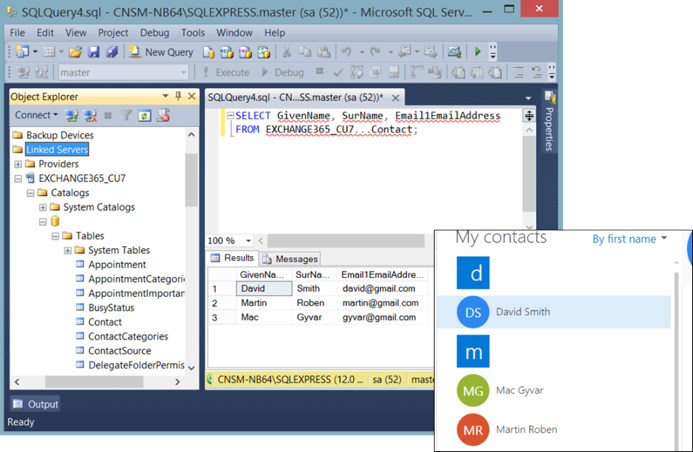Select the Backup Devices folder
Viewport: 693px width, 452px height.
(60, 135)
